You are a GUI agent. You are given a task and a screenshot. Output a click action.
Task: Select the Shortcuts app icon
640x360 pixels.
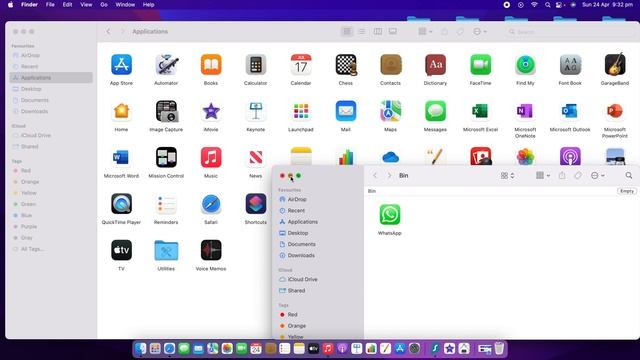pos(256,204)
